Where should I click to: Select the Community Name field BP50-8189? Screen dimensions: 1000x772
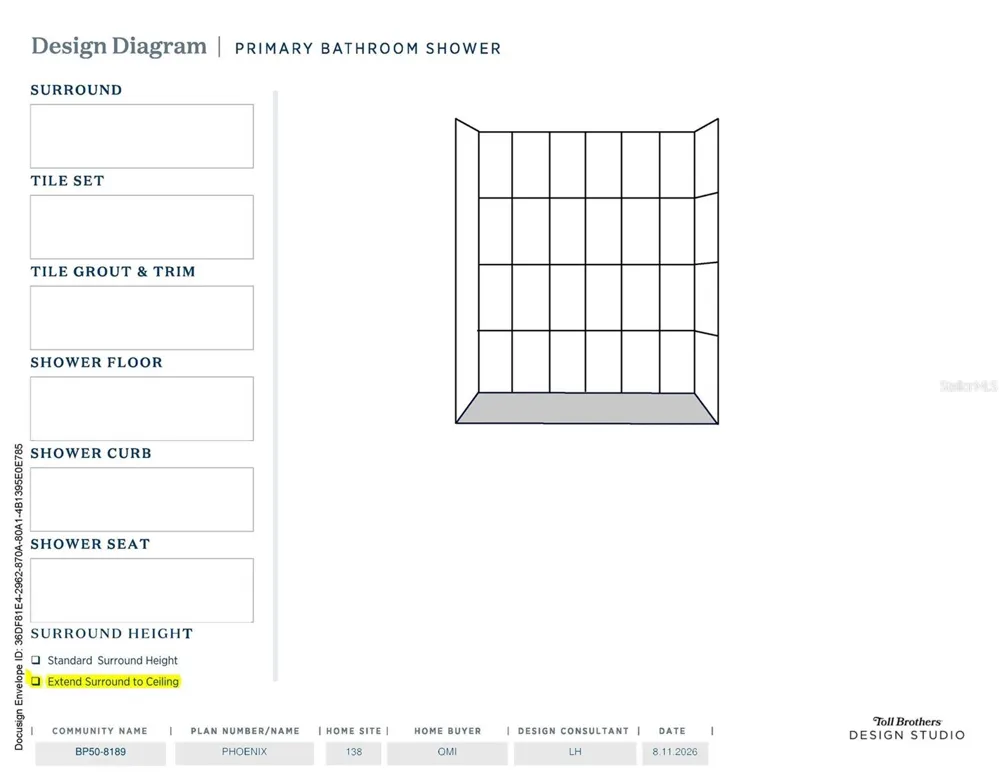[x=100, y=752]
